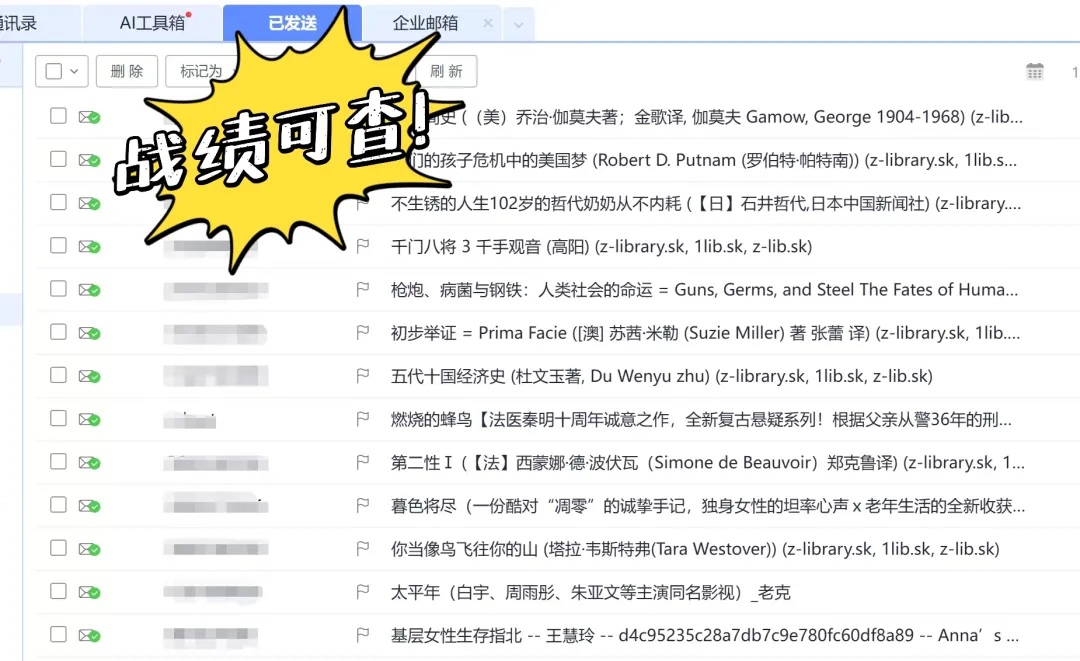Flag the 千门八将 3 千手观音 email
1080x661 pixels.
(363, 246)
